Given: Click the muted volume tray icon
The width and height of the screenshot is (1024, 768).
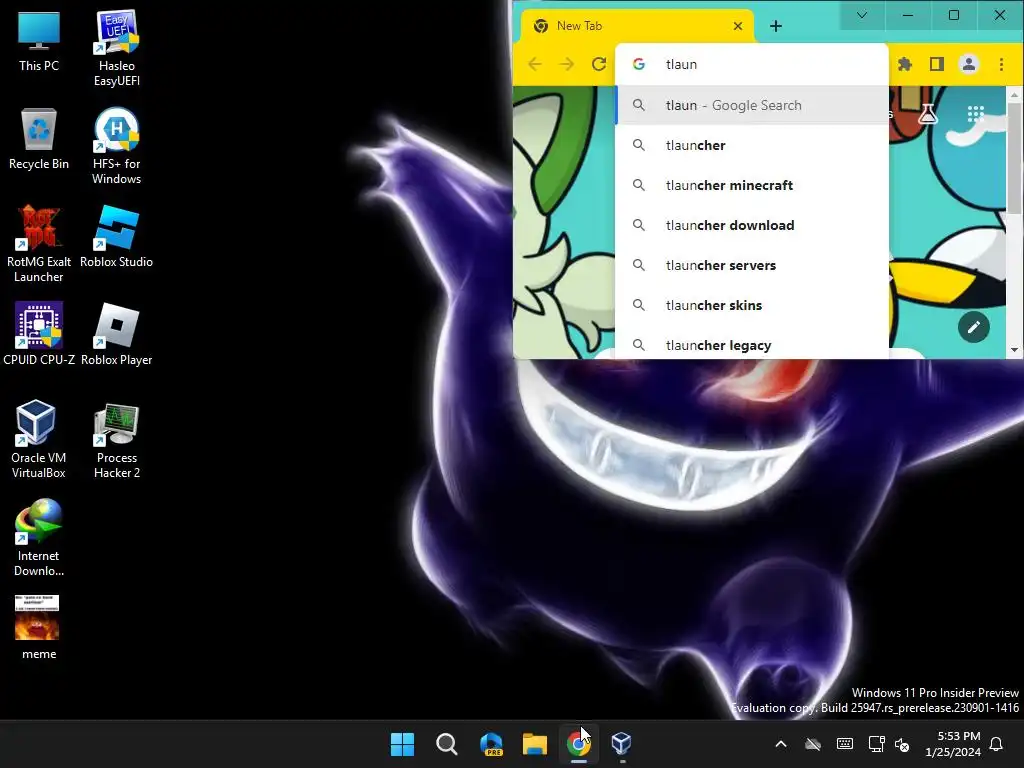Looking at the screenshot, I should click(x=902, y=744).
